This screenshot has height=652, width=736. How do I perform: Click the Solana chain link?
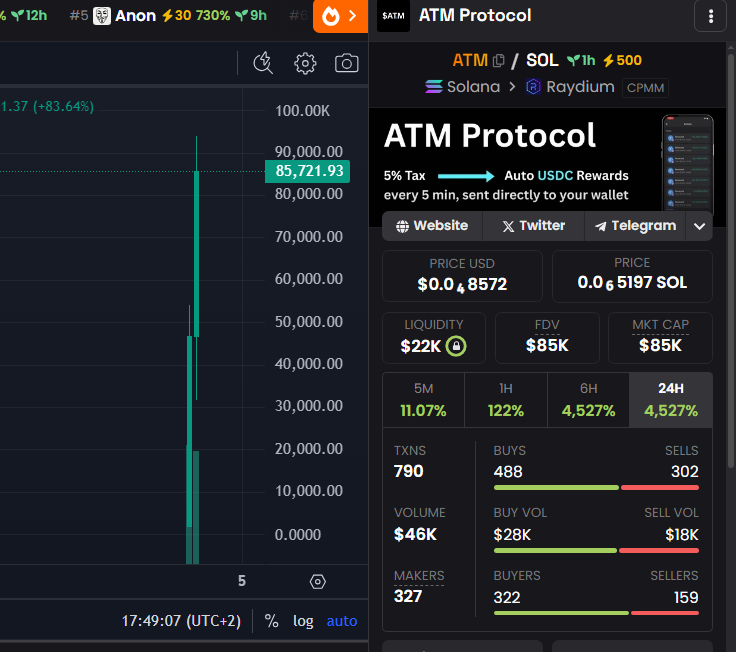tap(473, 87)
